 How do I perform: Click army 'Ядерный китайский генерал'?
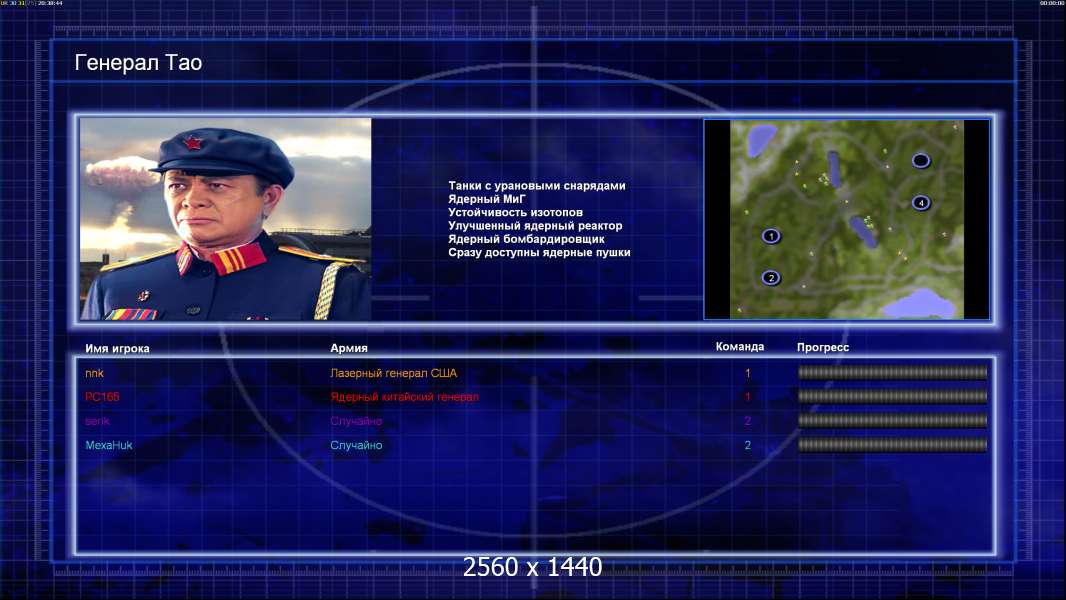(x=405, y=397)
